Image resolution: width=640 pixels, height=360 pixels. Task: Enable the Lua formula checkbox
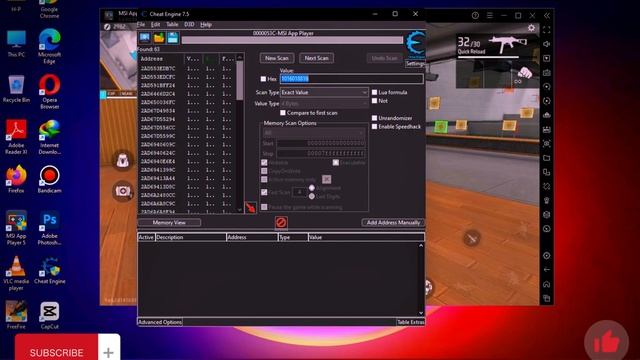pos(374,92)
